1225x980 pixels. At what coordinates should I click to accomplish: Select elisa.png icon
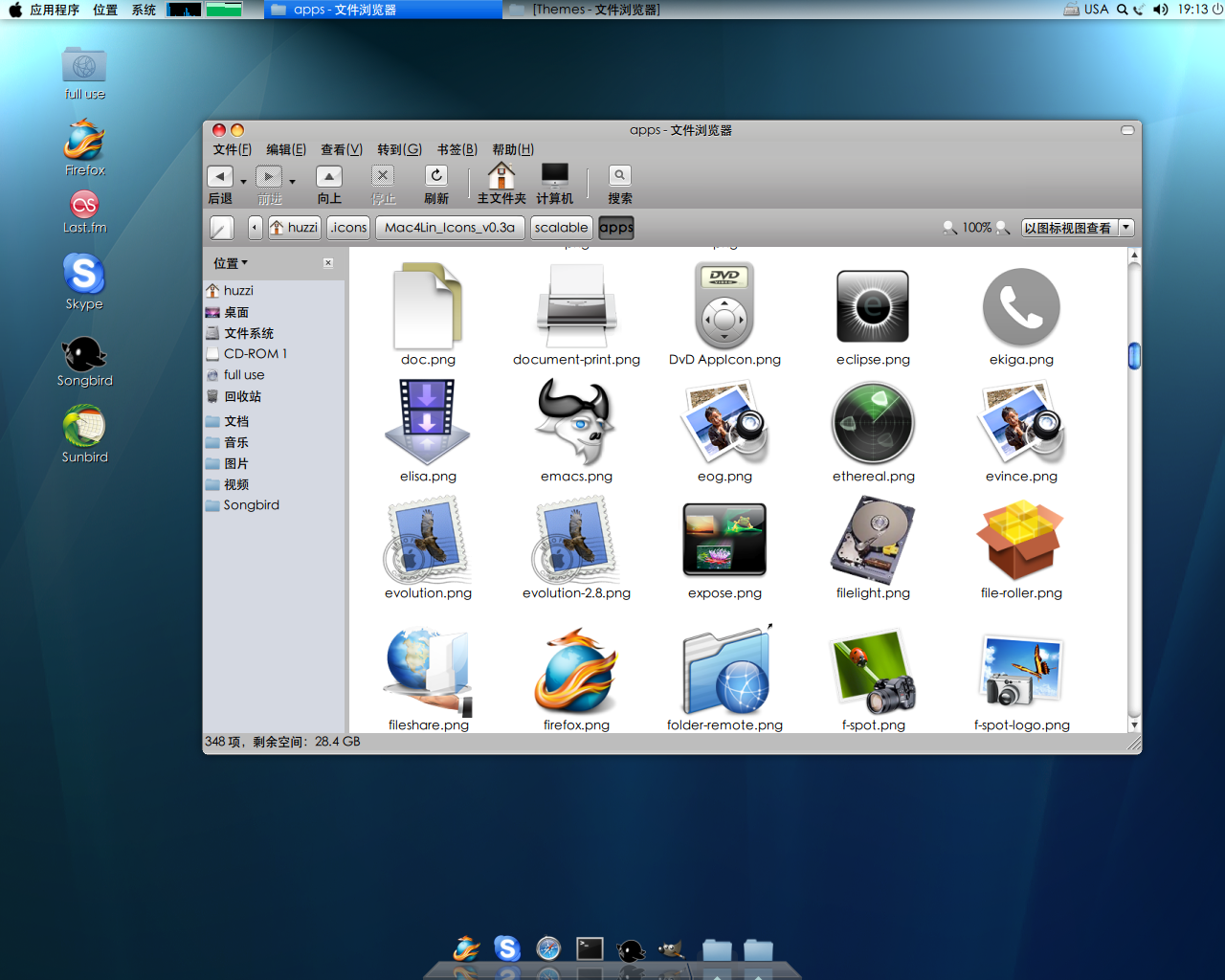(x=428, y=423)
